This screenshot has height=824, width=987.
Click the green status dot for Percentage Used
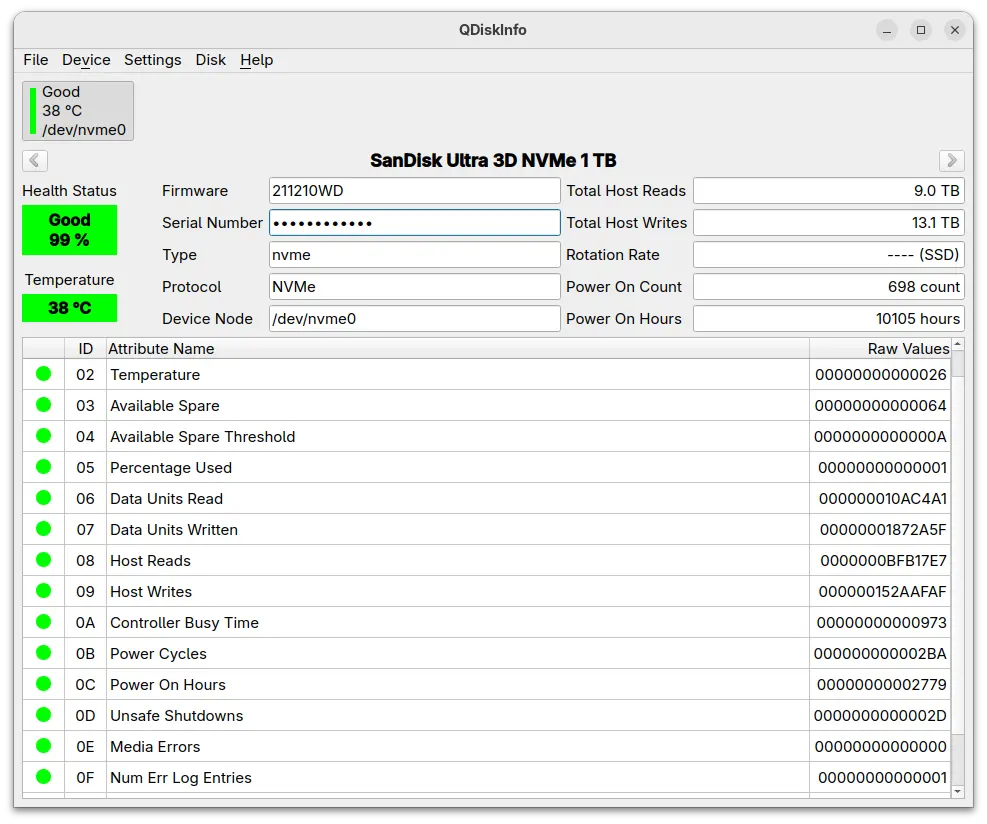click(43, 467)
